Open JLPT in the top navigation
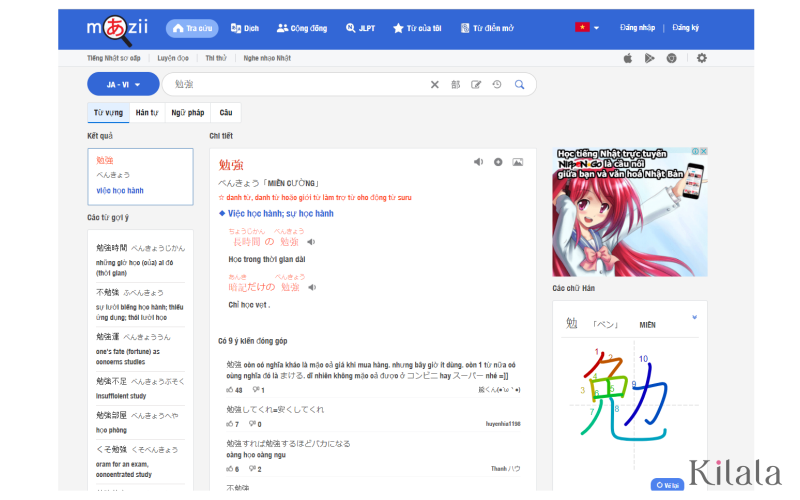 click(x=361, y=28)
